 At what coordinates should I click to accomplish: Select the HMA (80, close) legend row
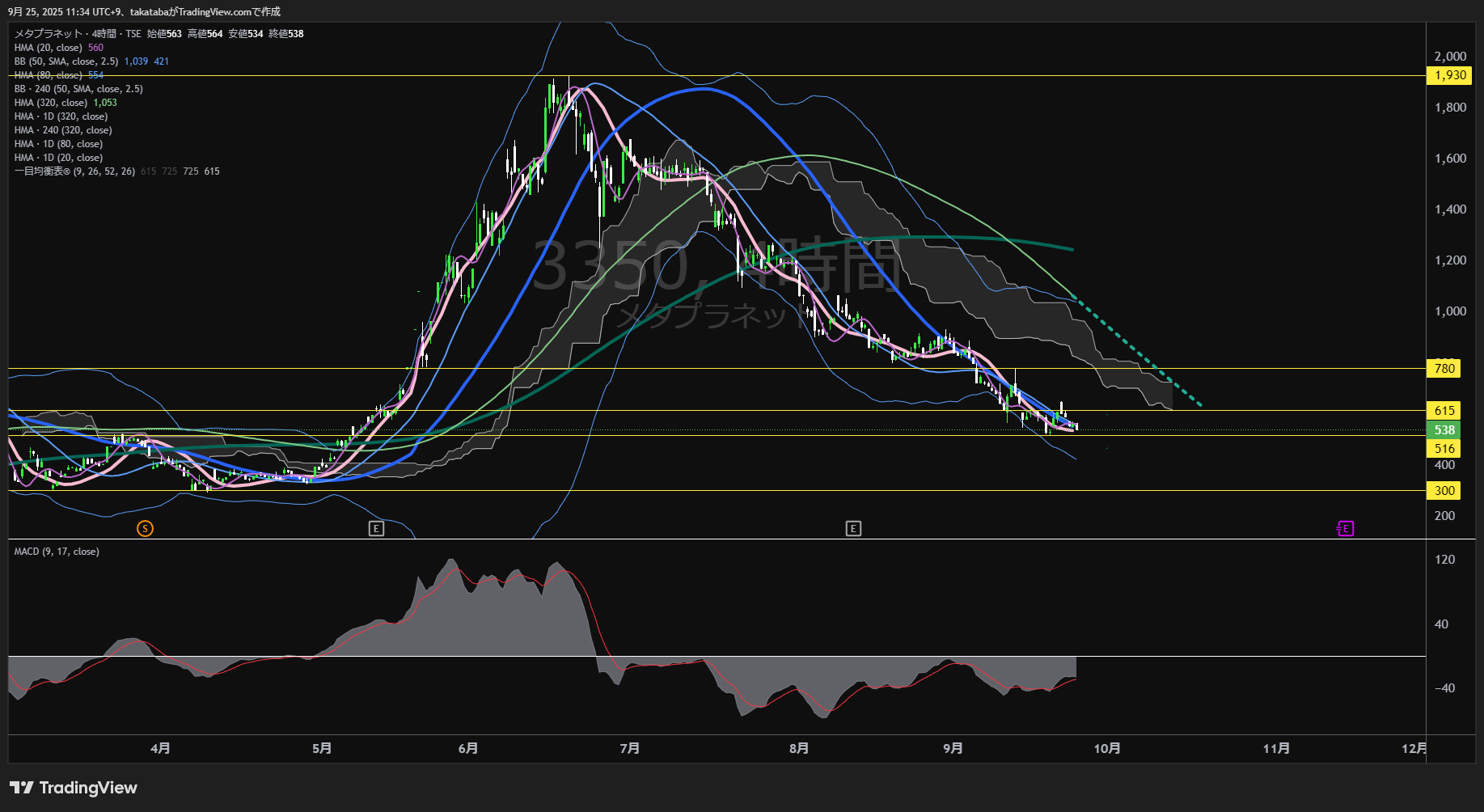click(59, 75)
